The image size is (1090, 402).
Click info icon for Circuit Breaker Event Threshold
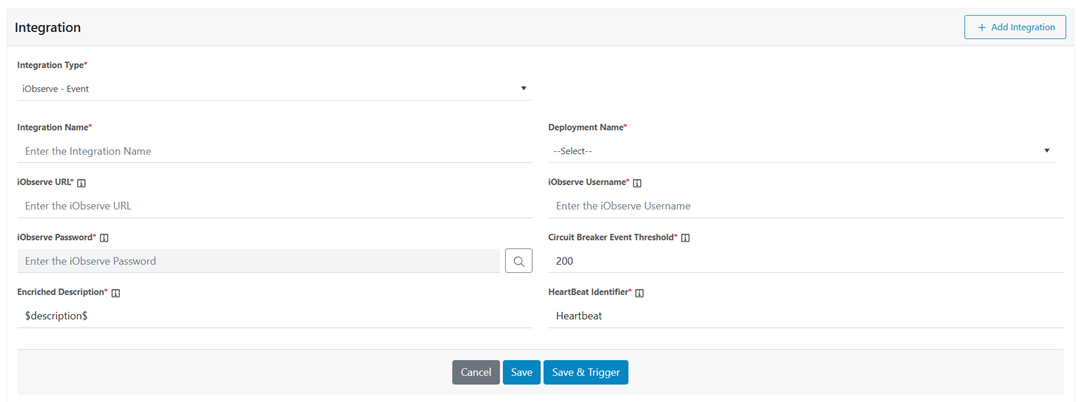click(686, 238)
